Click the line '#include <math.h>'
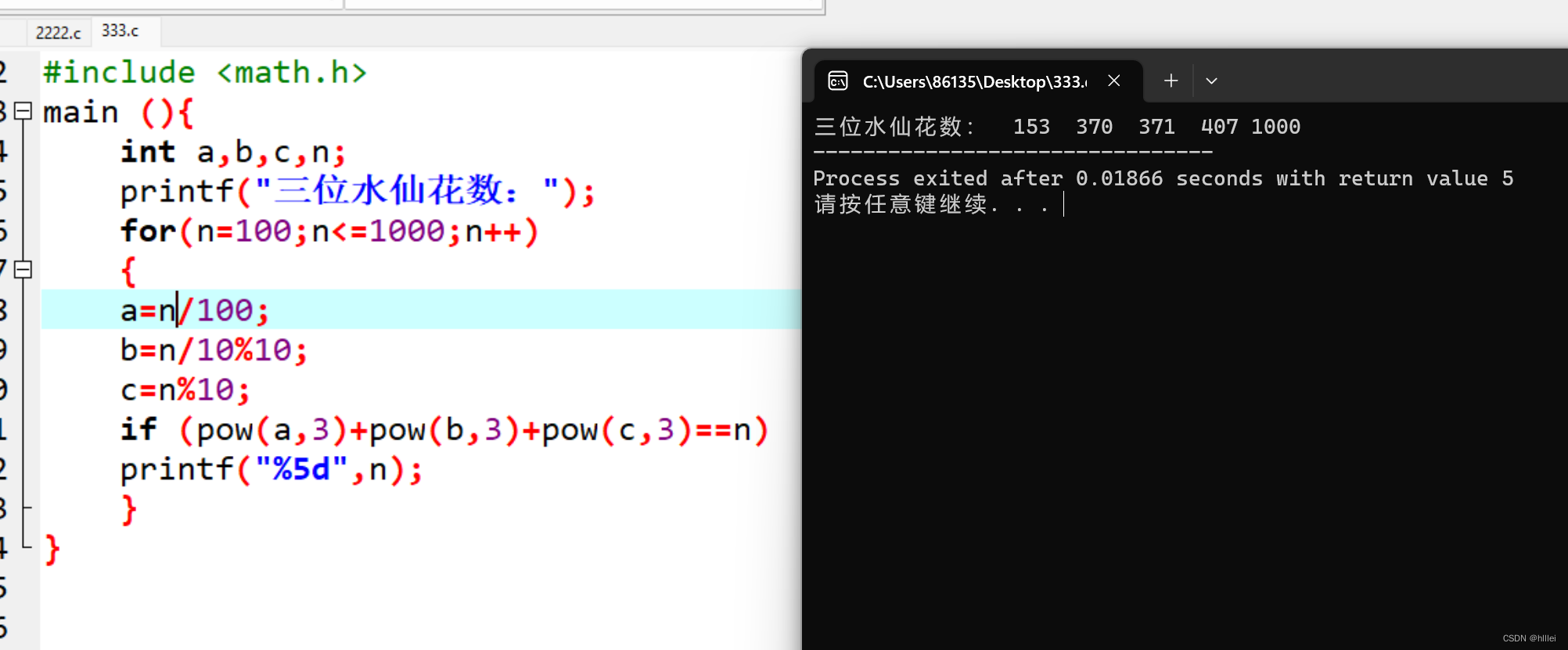 coord(205,72)
